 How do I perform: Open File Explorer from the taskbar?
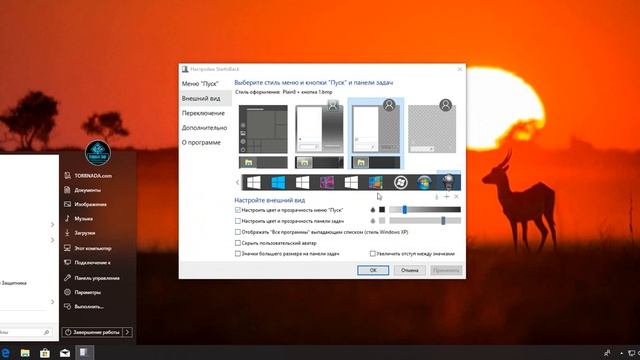(x=25, y=353)
